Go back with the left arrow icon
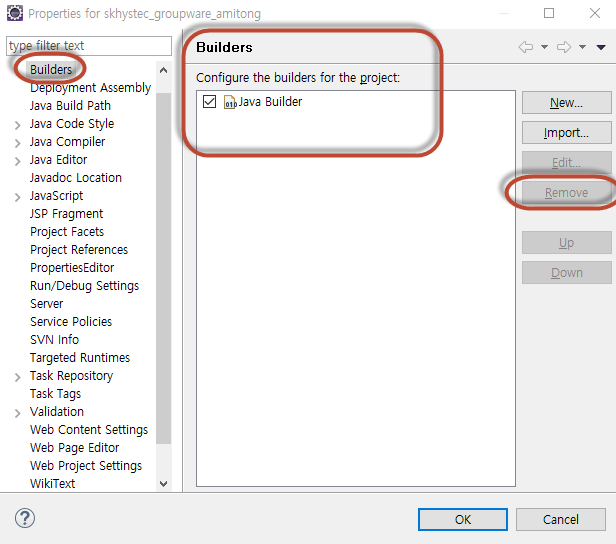This screenshot has height=544, width=616. [x=526, y=47]
